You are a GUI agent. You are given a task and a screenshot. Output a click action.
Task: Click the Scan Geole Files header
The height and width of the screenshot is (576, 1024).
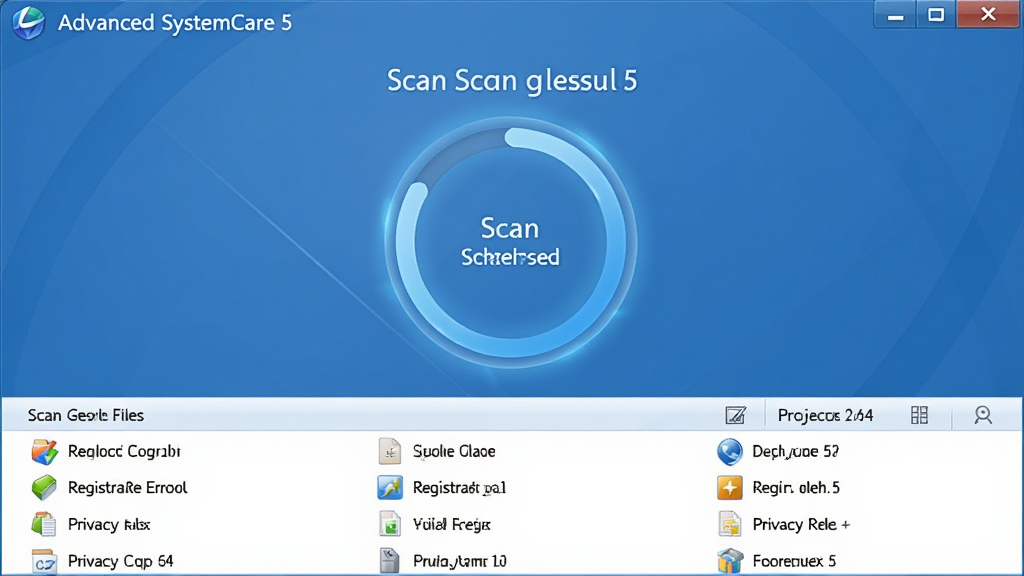[x=86, y=415]
